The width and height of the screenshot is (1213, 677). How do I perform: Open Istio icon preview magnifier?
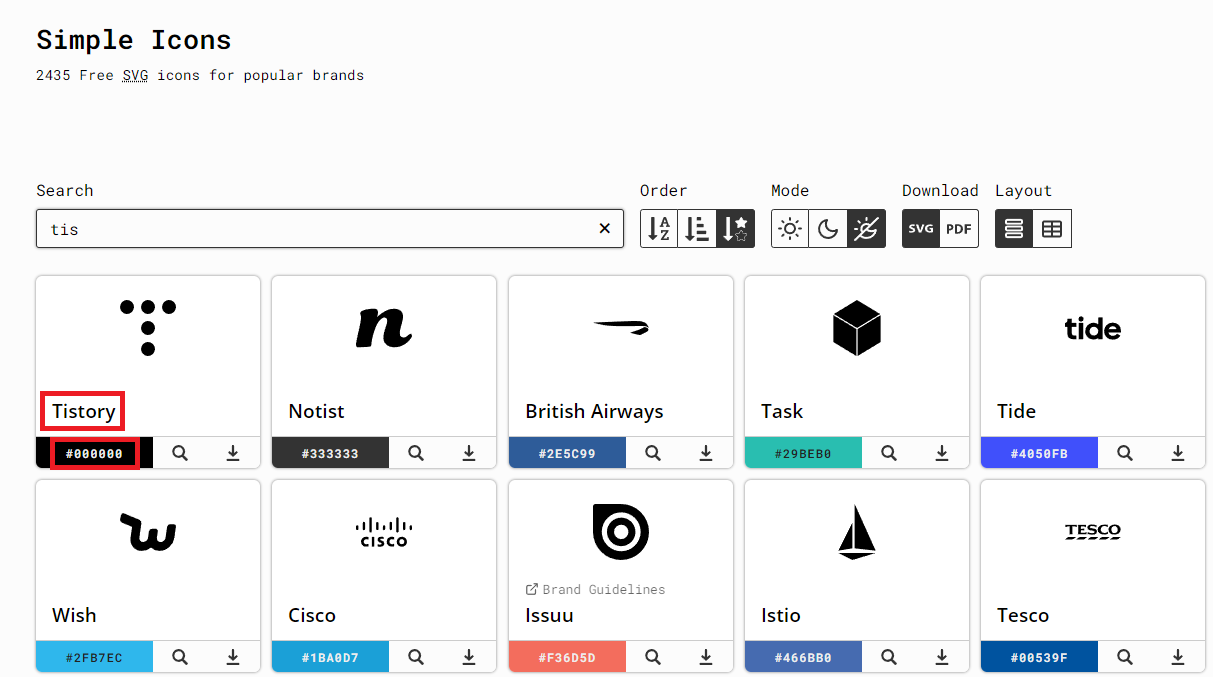click(889, 657)
